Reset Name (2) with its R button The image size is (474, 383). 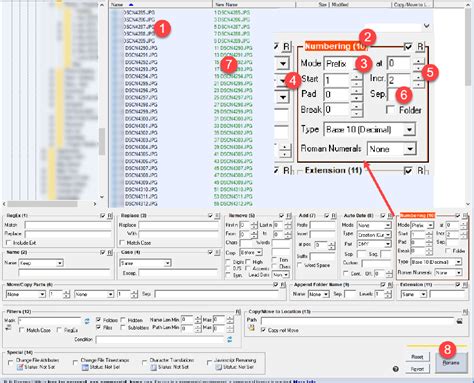[110, 253]
